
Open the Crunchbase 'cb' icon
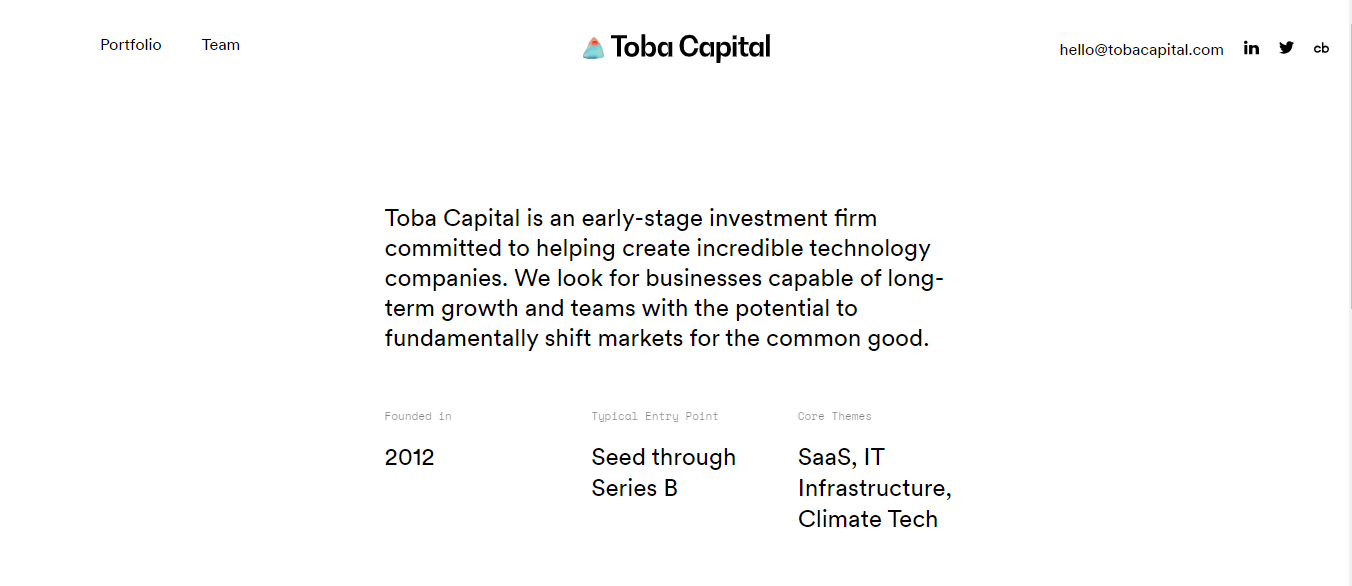(1321, 48)
